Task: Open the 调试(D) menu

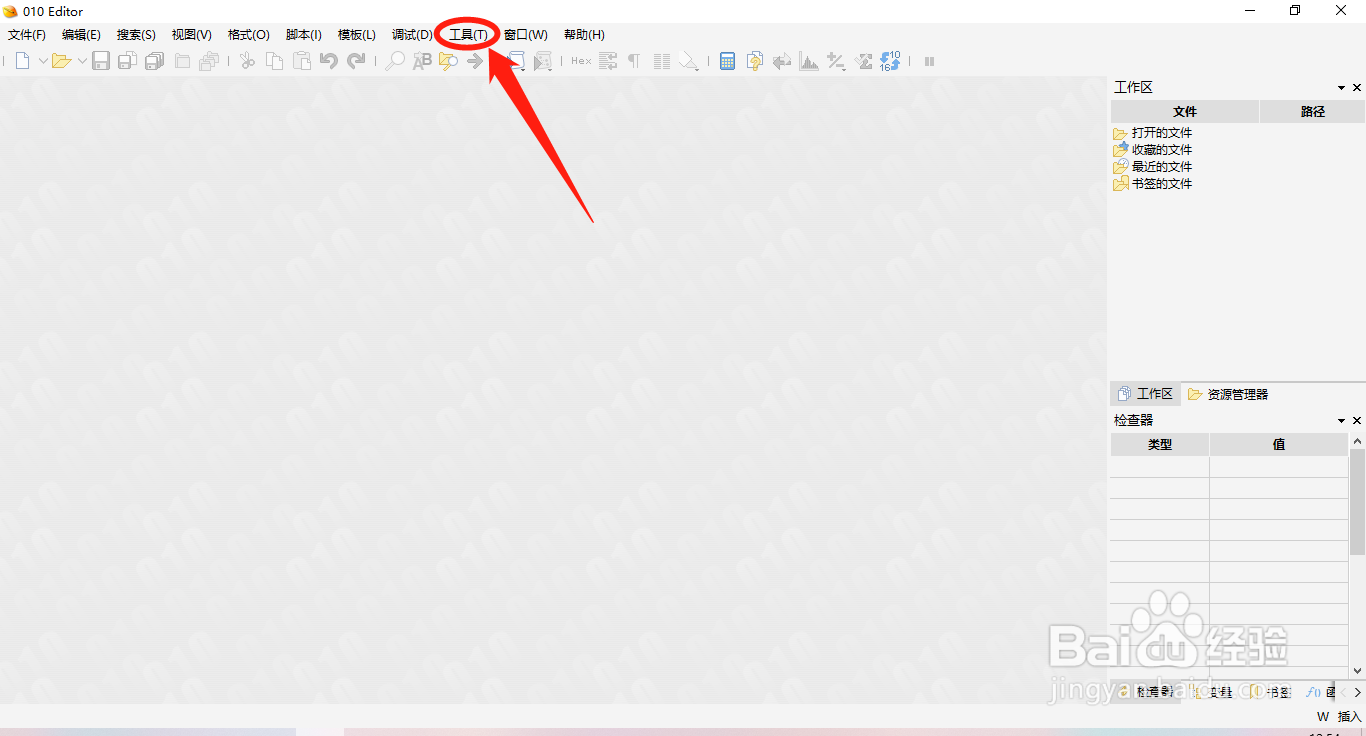Action: (x=412, y=34)
